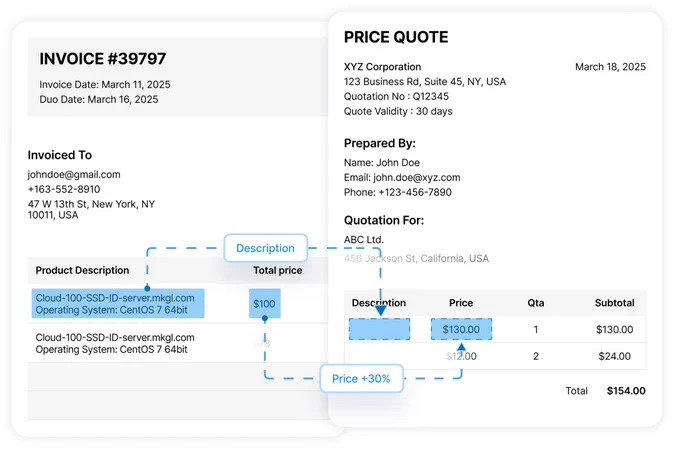Click the Qta column header
Viewport: 680px width, 449px height.
pos(536,303)
